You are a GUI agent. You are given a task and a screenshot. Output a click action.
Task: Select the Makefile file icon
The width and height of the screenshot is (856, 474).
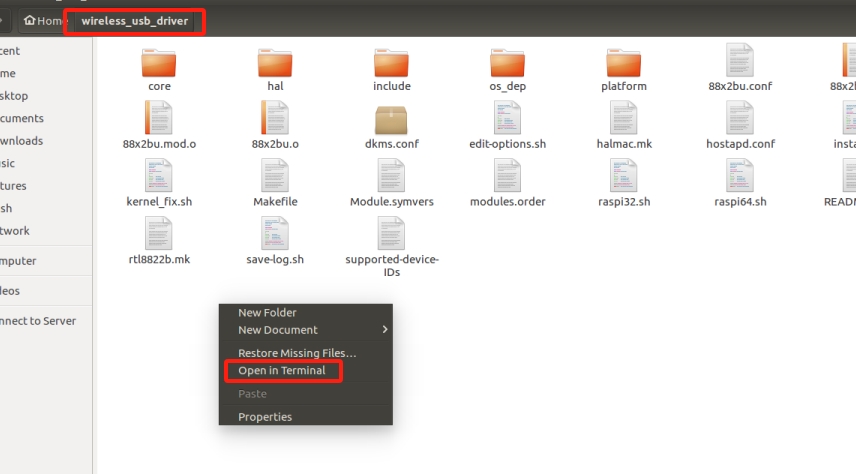point(275,178)
